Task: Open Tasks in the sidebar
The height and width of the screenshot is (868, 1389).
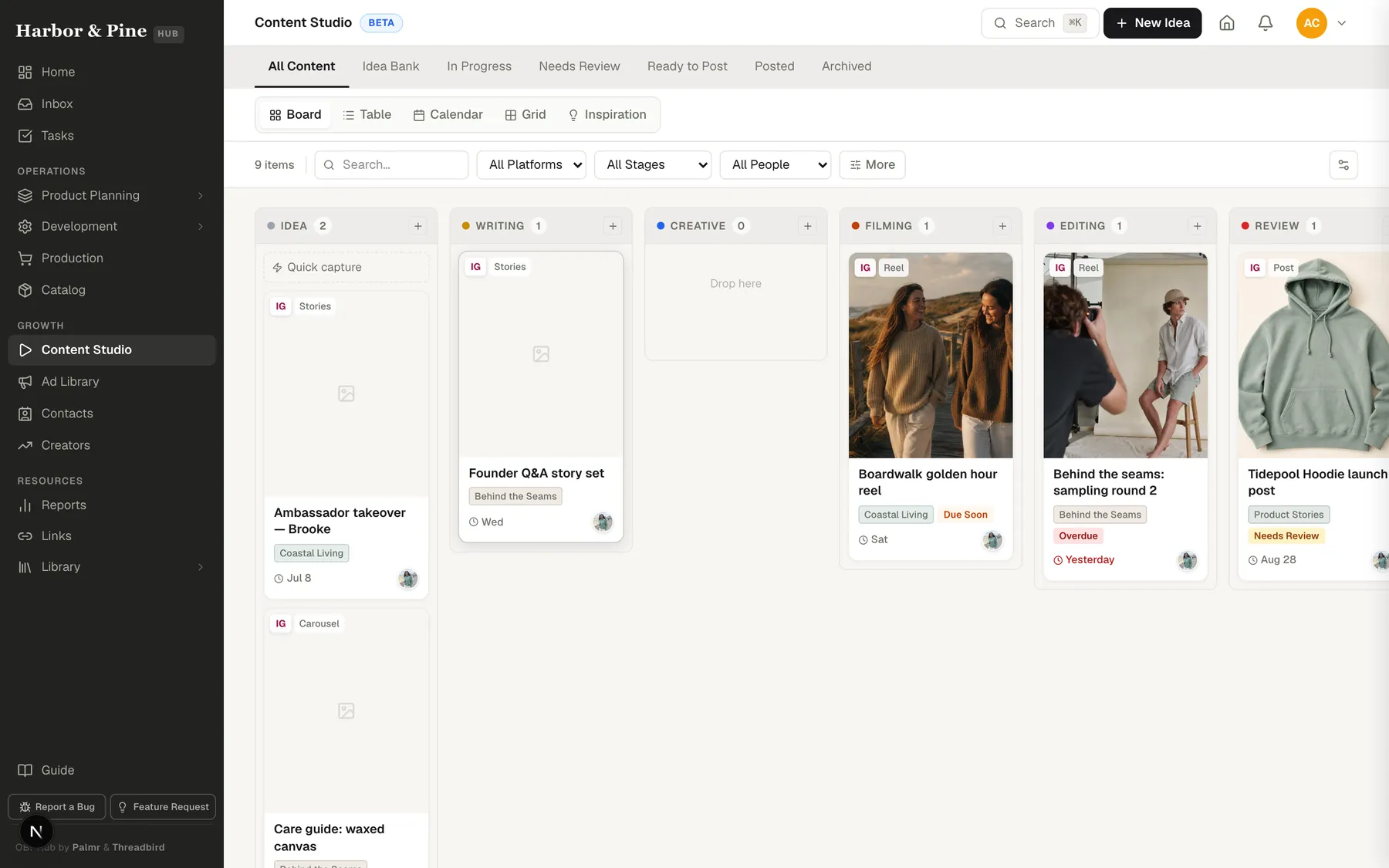Action: click(112, 136)
